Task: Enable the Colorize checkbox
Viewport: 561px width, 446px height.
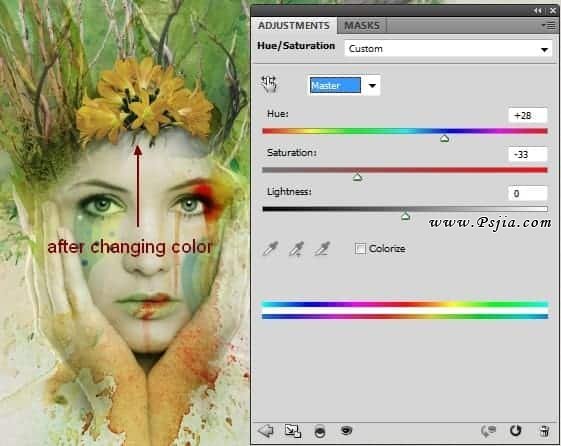Action: [360, 249]
